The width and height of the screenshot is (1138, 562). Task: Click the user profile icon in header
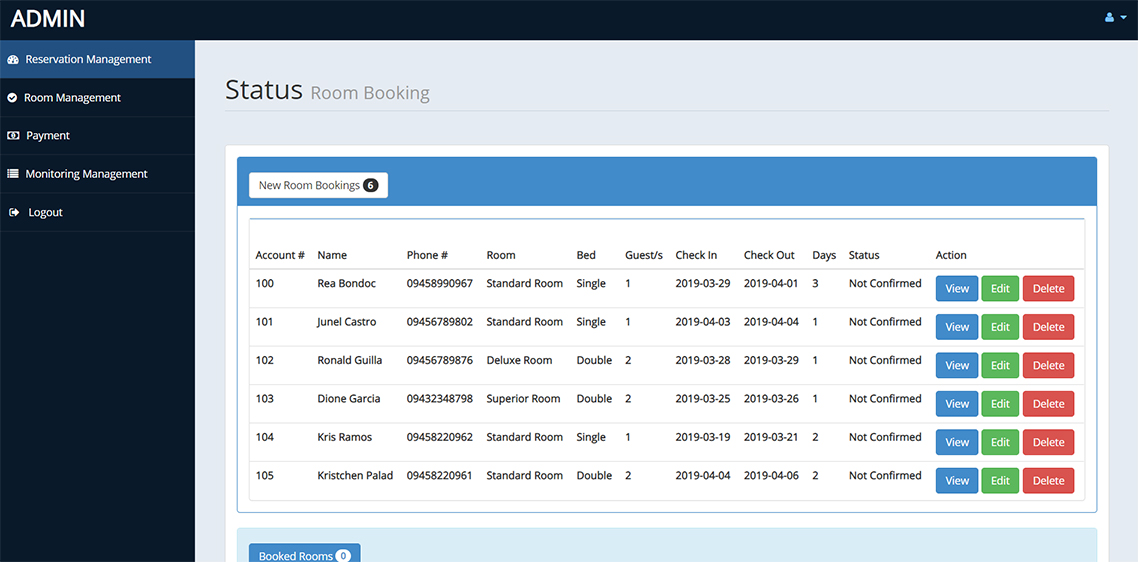(x=1109, y=17)
